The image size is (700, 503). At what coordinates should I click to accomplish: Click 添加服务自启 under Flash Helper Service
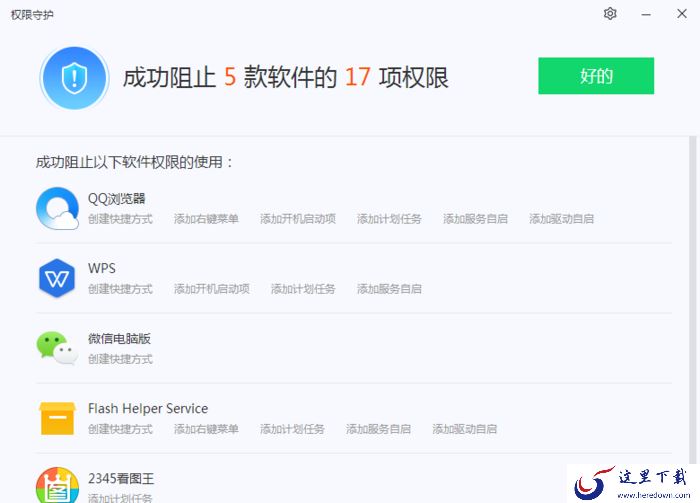click(x=379, y=429)
